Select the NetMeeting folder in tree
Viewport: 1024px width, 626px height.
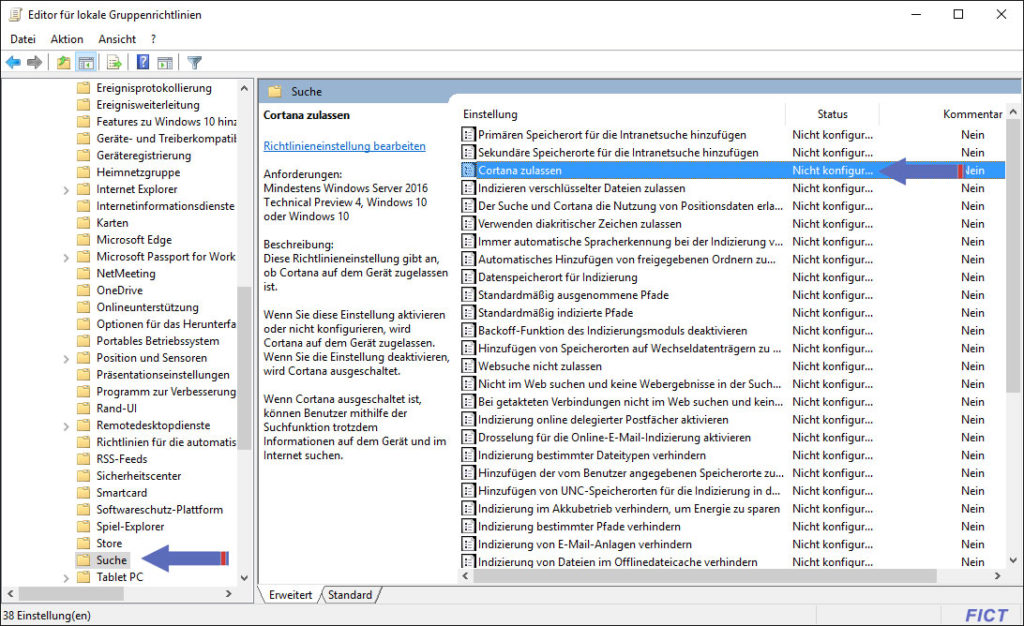click(x=125, y=274)
